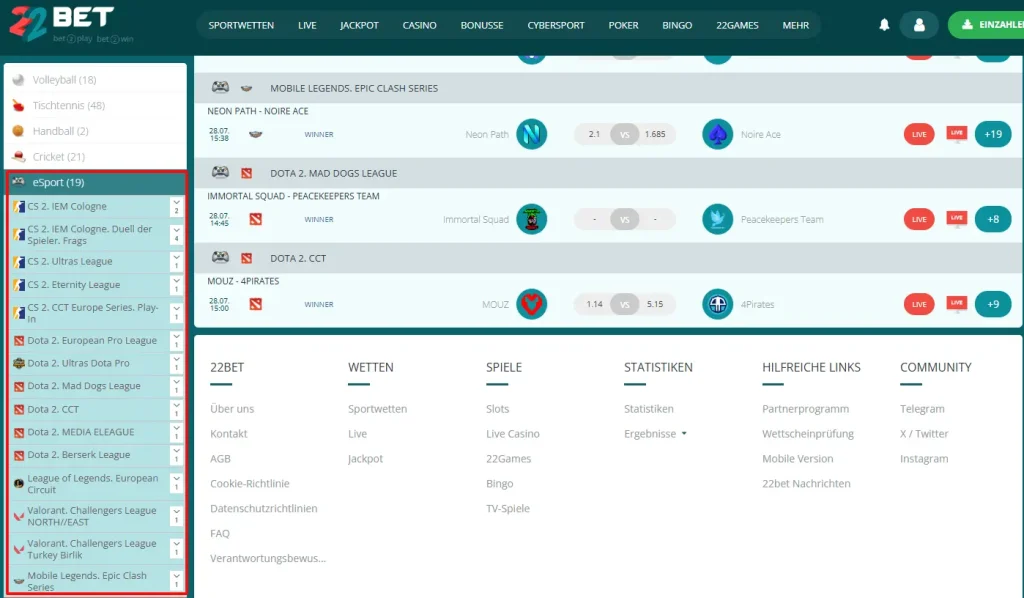Open the X / Twitter community link
1024x598 pixels.
[924, 433]
